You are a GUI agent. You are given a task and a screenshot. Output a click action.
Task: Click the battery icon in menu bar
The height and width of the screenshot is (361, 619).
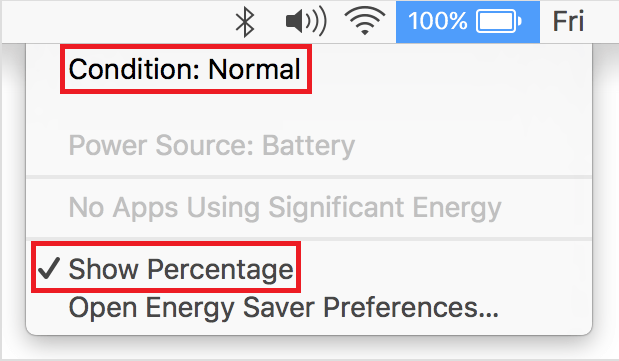(x=499, y=21)
